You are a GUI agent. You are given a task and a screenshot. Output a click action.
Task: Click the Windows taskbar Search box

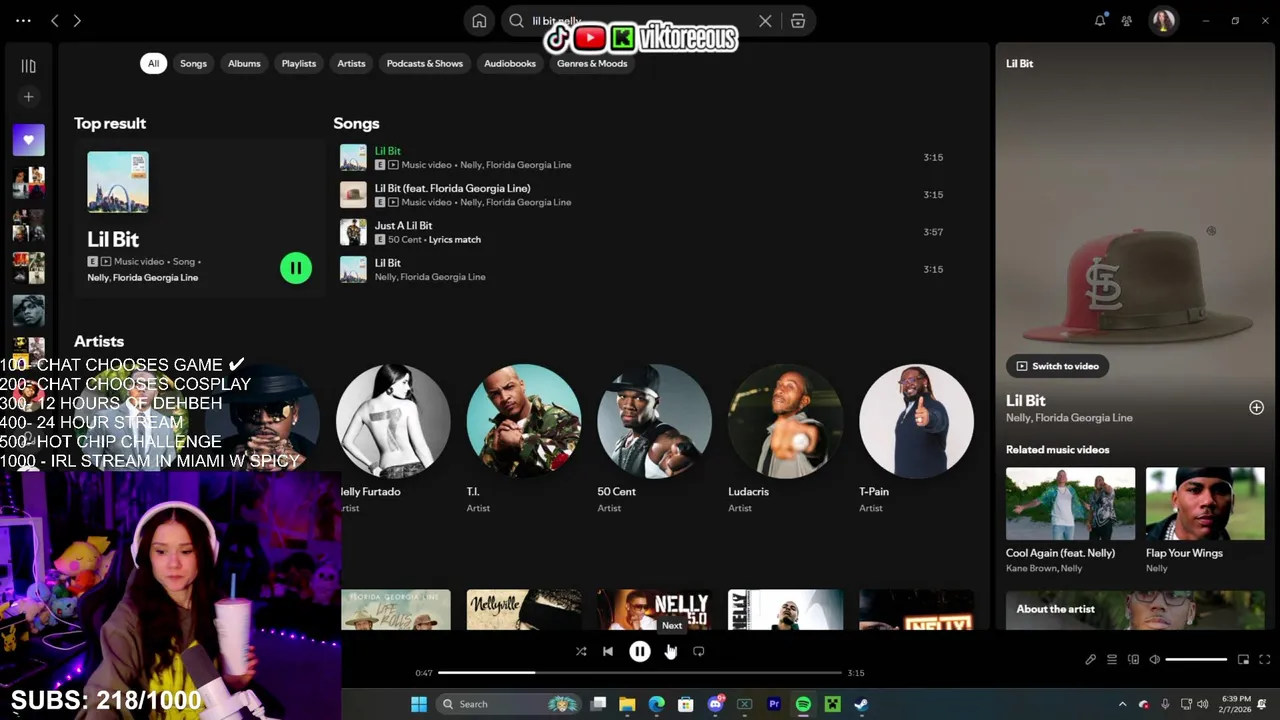pyautogui.click(x=509, y=704)
